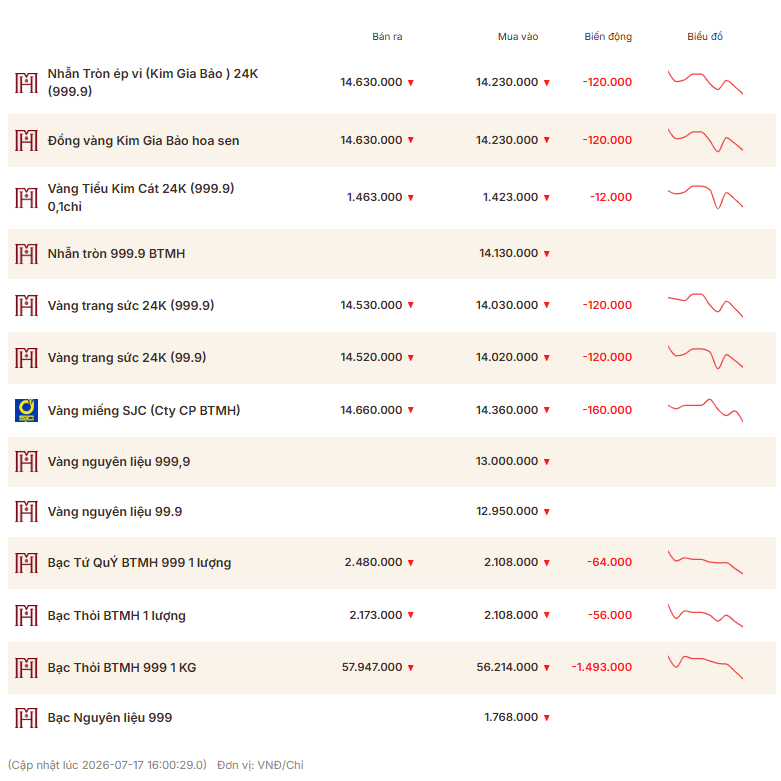781x781 pixels.
Task: Click the update timestamp text at the bottom
Action: 107,765
